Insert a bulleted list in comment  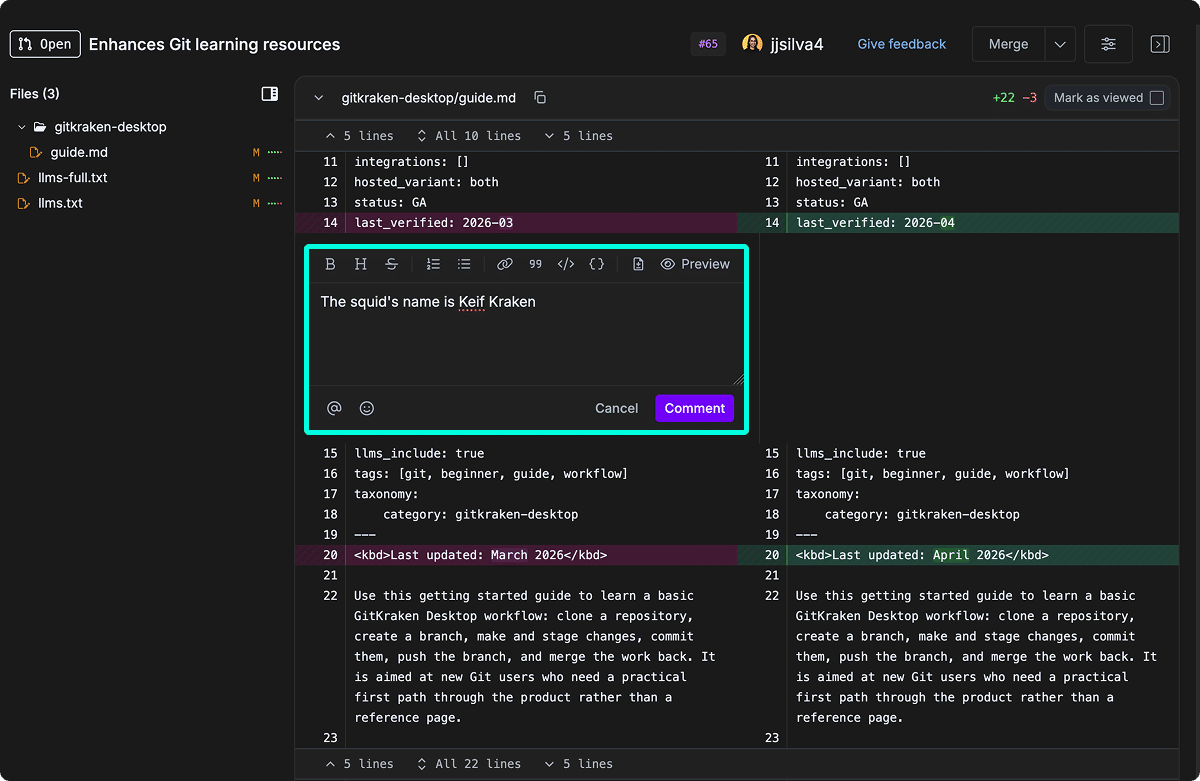coord(464,264)
